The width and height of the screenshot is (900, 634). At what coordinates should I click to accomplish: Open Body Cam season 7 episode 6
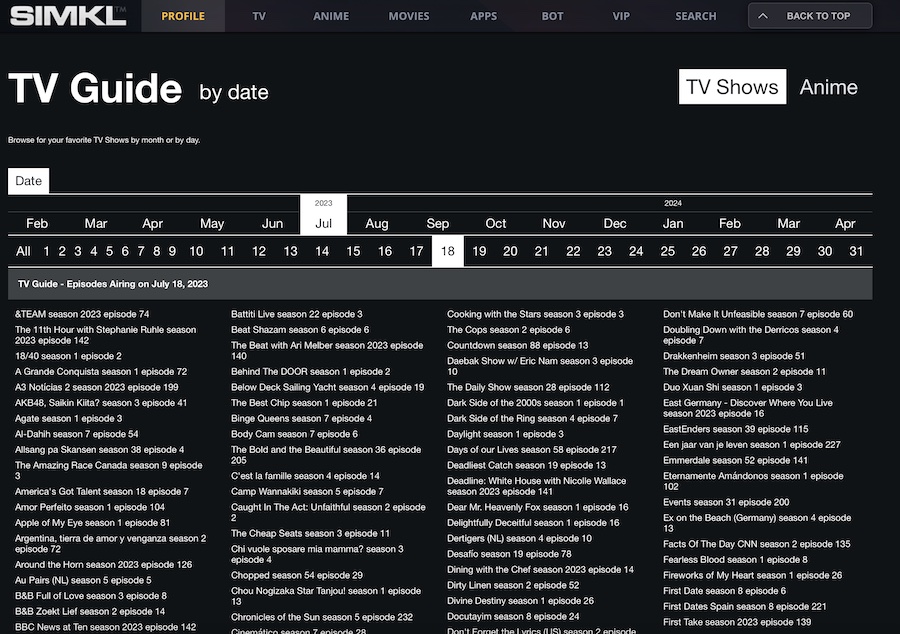click(x=294, y=434)
